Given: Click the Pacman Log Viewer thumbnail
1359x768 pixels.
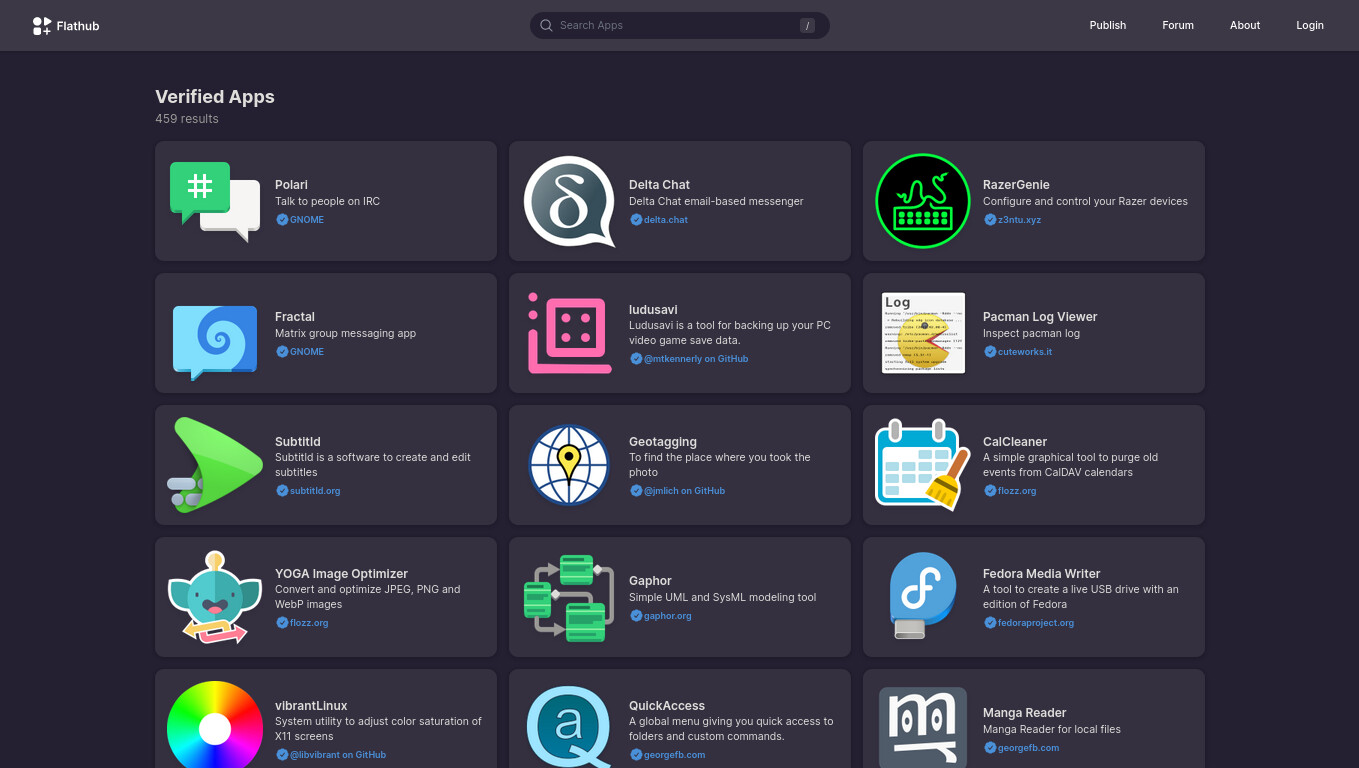Looking at the screenshot, I should pyautogui.click(x=923, y=333).
